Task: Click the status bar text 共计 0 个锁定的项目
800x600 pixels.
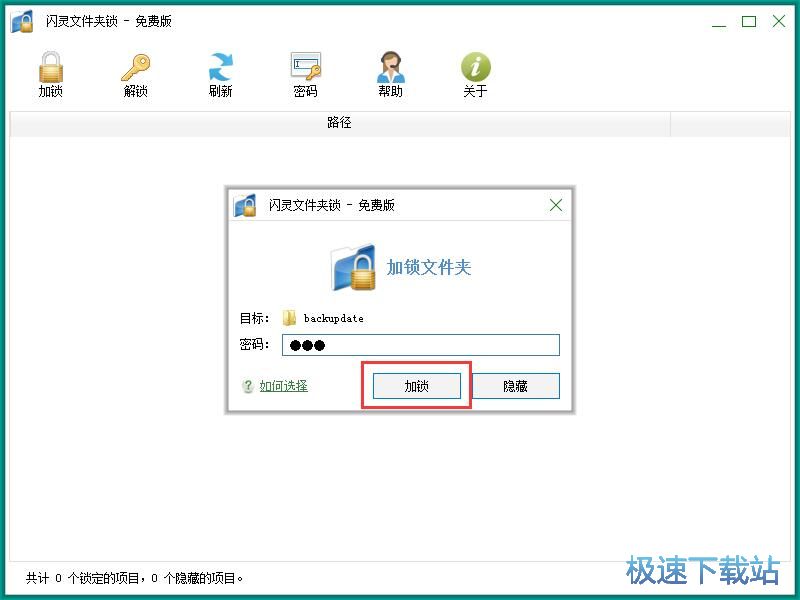Action: (x=82, y=578)
